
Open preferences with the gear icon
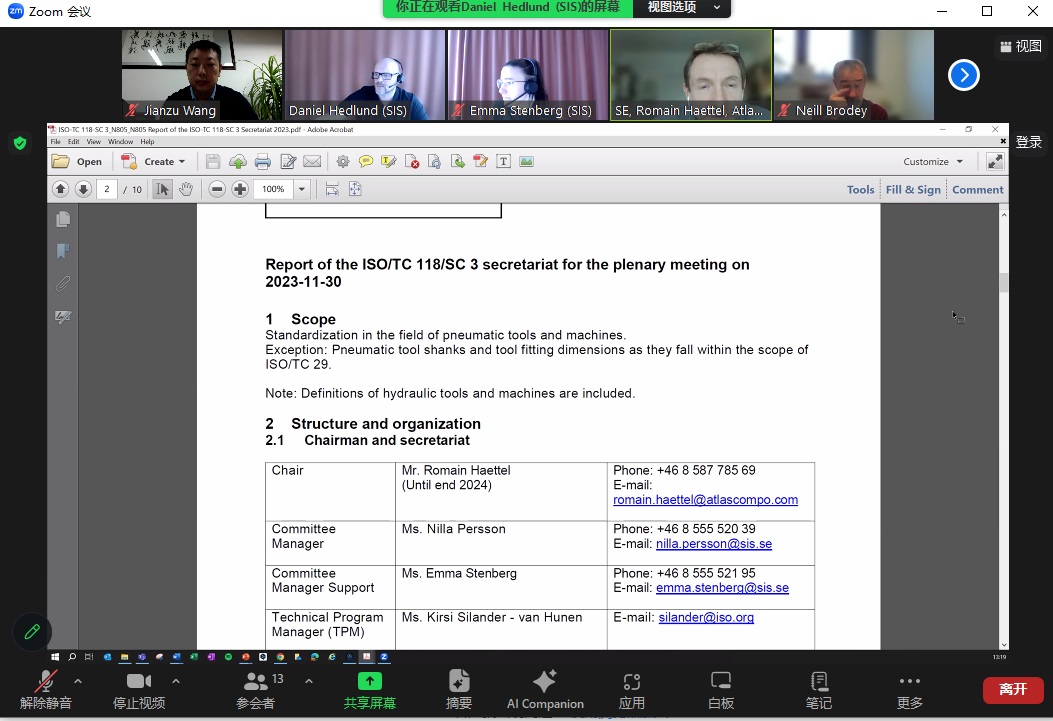(342, 162)
